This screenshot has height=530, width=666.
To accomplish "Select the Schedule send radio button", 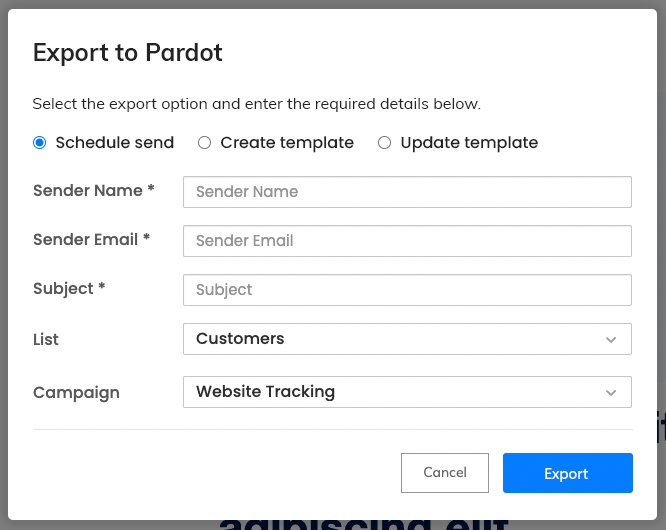I will [x=40, y=143].
